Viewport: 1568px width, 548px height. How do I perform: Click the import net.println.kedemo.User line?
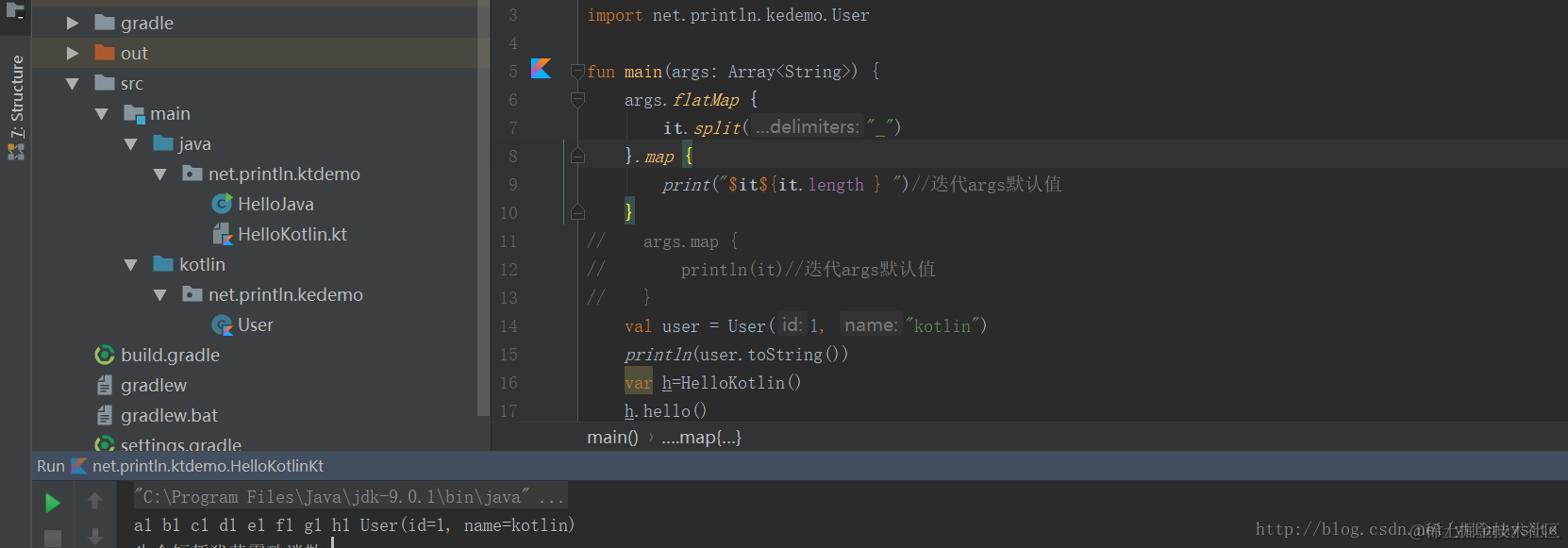click(728, 15)
